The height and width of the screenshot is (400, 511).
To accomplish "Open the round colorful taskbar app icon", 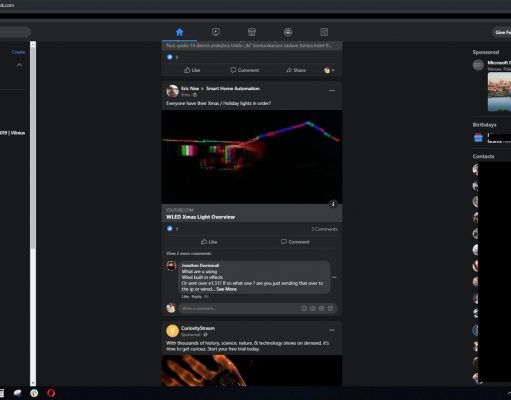I will [34, 393].
